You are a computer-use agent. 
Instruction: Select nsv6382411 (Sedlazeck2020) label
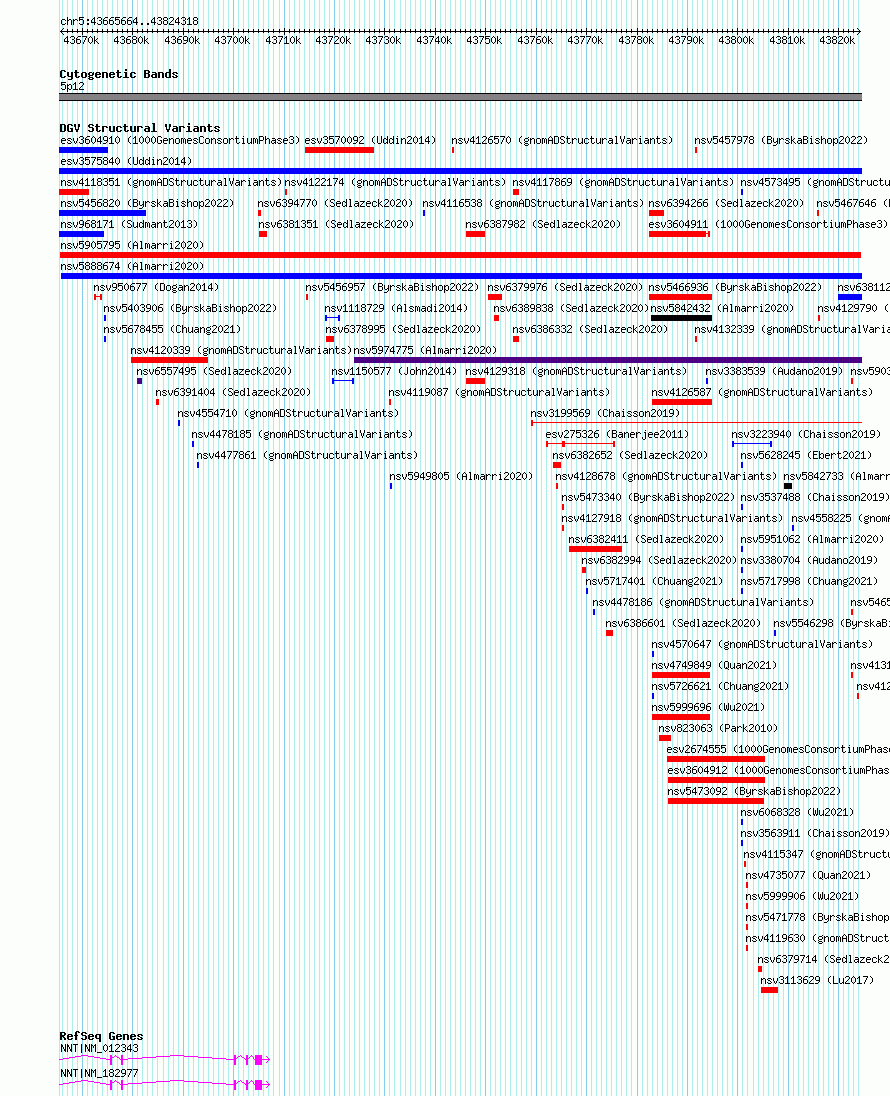tap(646, 538)
